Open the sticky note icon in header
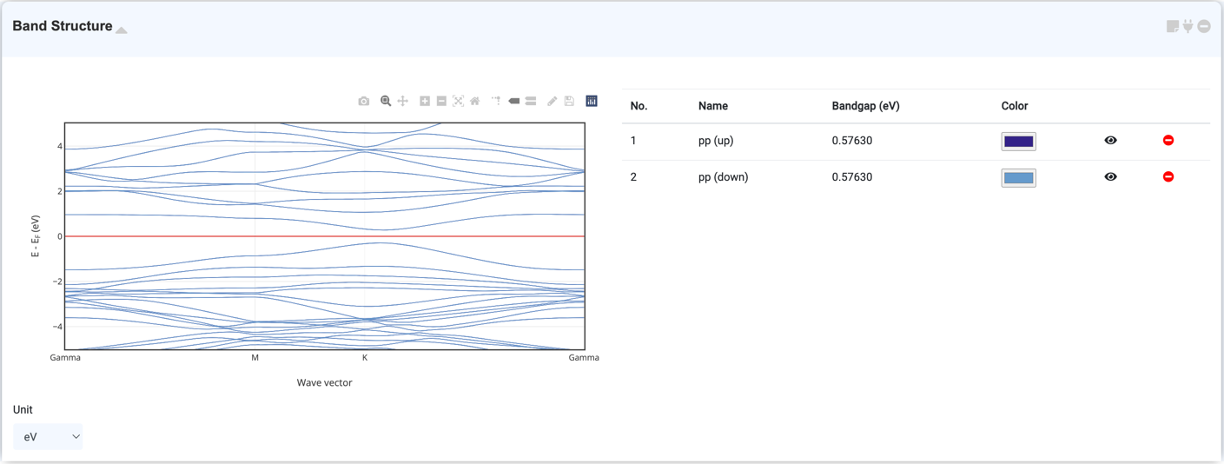The image size is (1224, 464). [1173, 27]
